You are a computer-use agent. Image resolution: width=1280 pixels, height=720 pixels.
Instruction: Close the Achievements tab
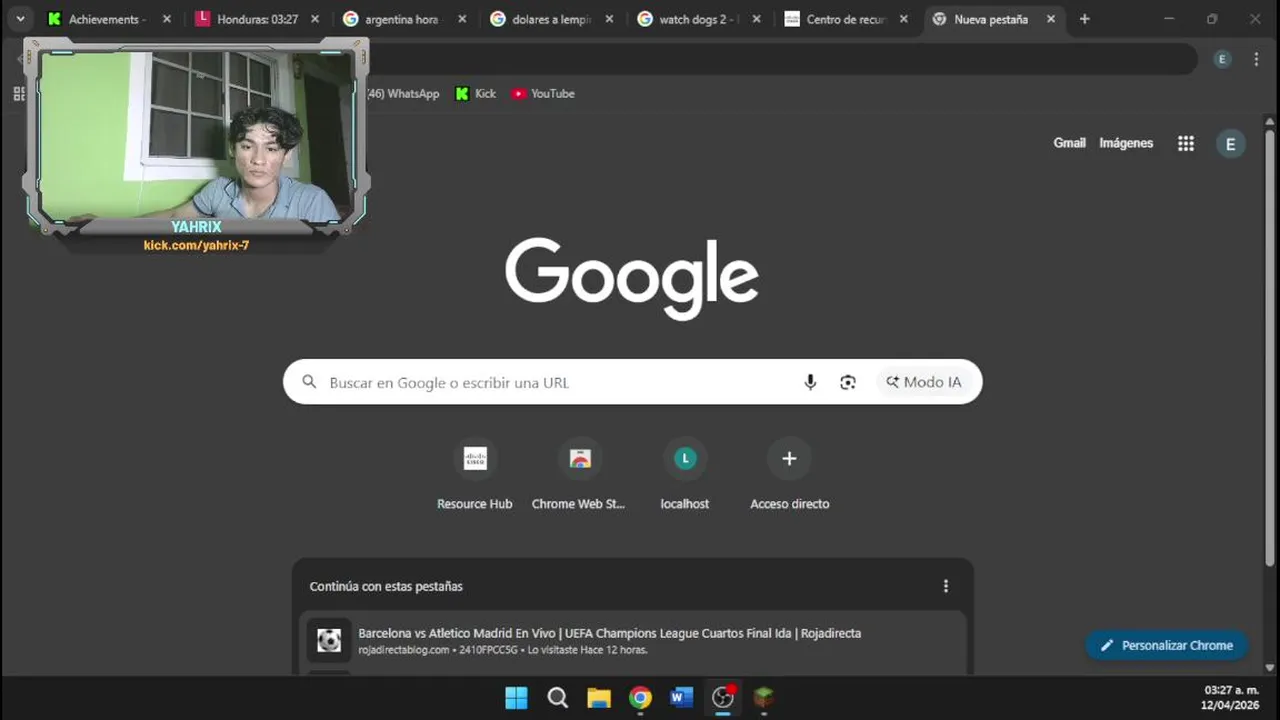tap(167, 19)
